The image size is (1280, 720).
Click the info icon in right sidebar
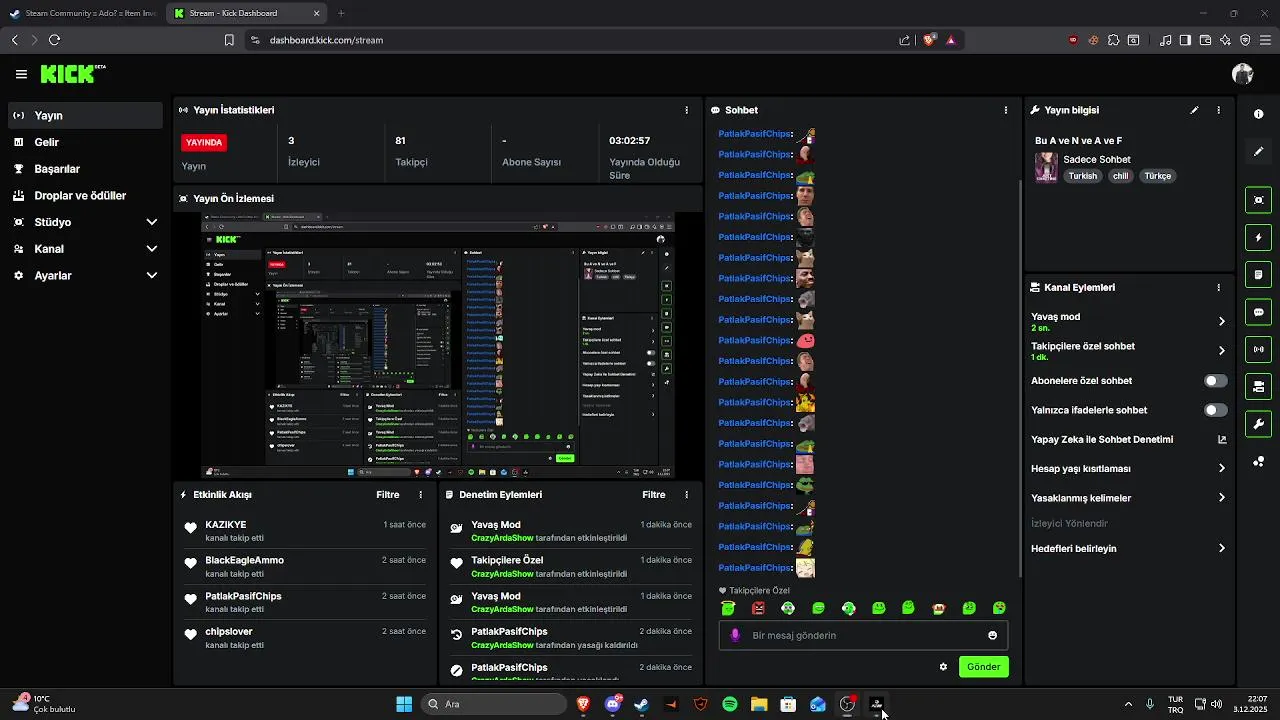pyautogui.click(x=1259, y=114)
